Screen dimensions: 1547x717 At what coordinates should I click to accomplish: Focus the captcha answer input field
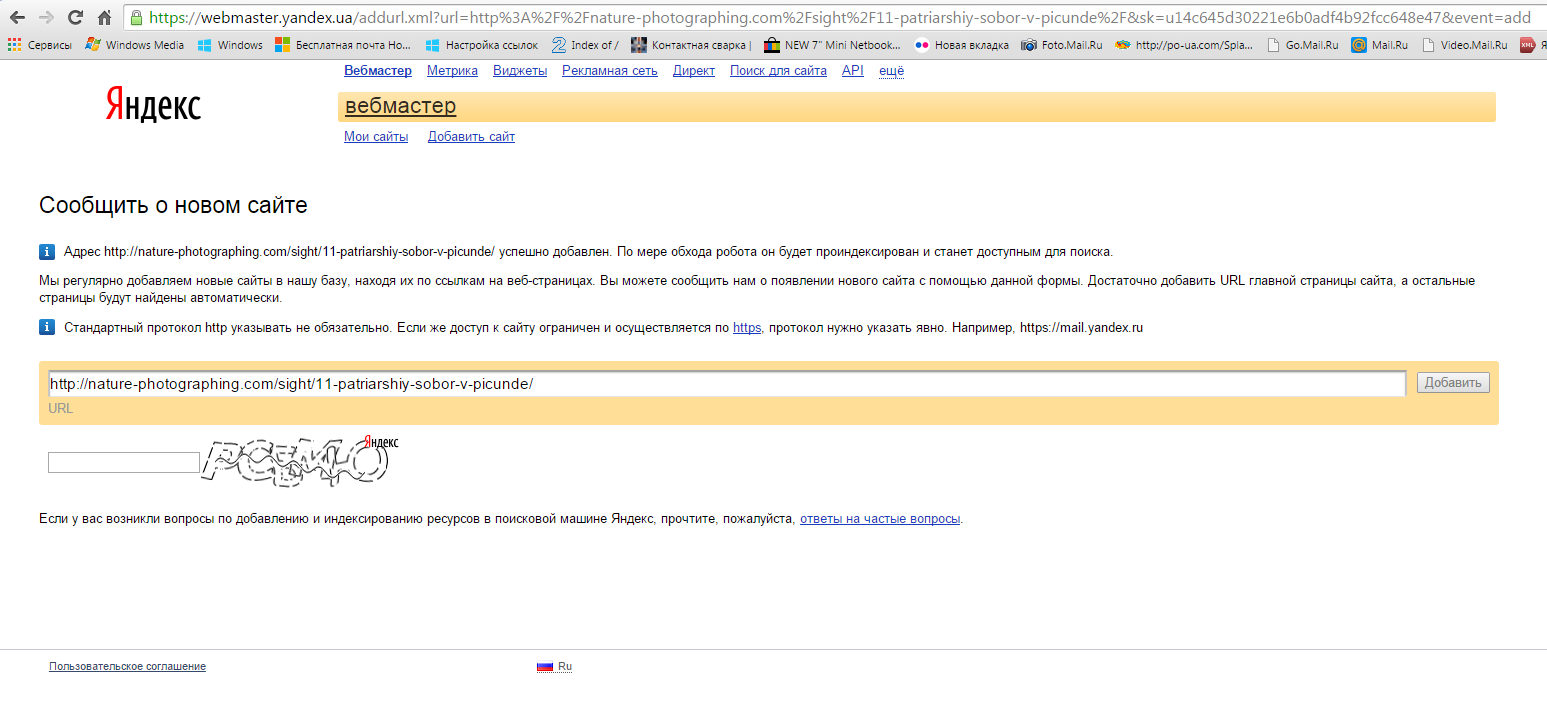coord(124,463)
